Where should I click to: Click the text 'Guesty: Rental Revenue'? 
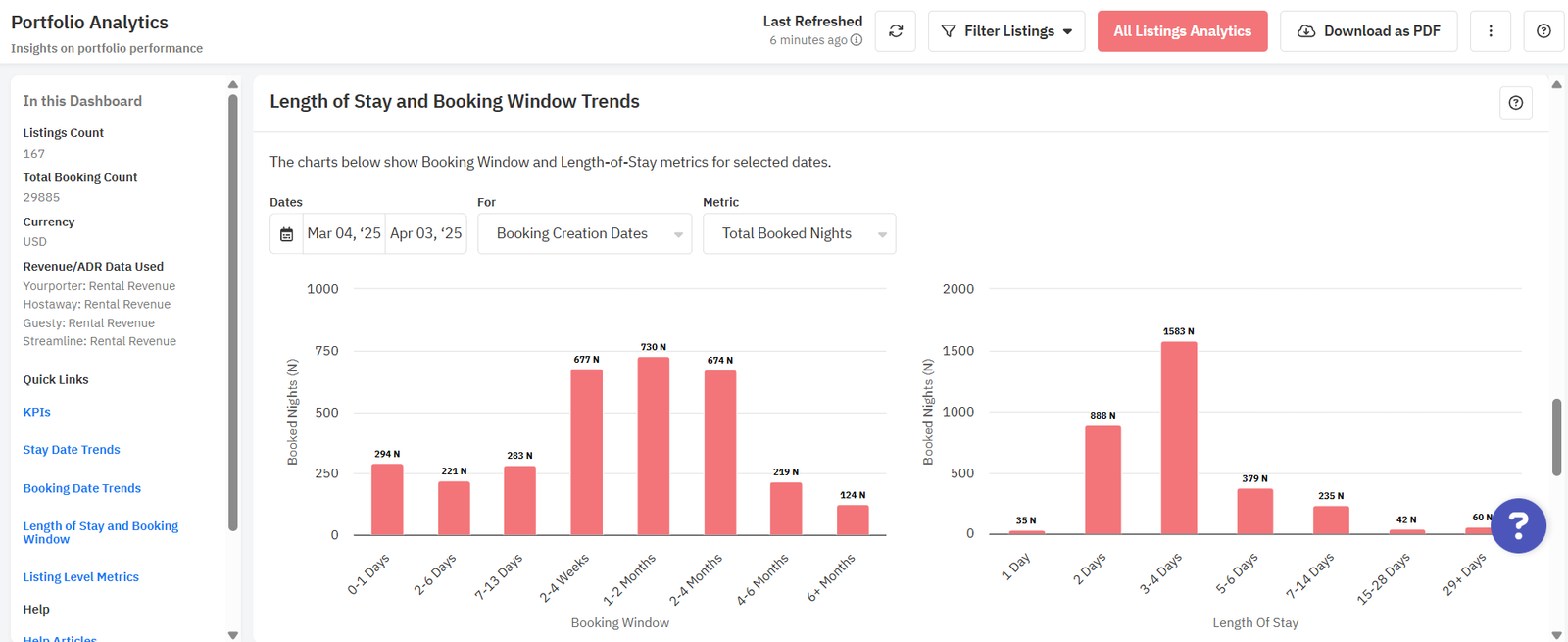coord(89,323)
